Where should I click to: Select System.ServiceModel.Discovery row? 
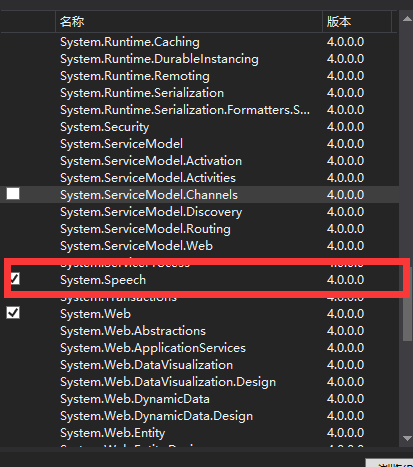coord(199,212)
